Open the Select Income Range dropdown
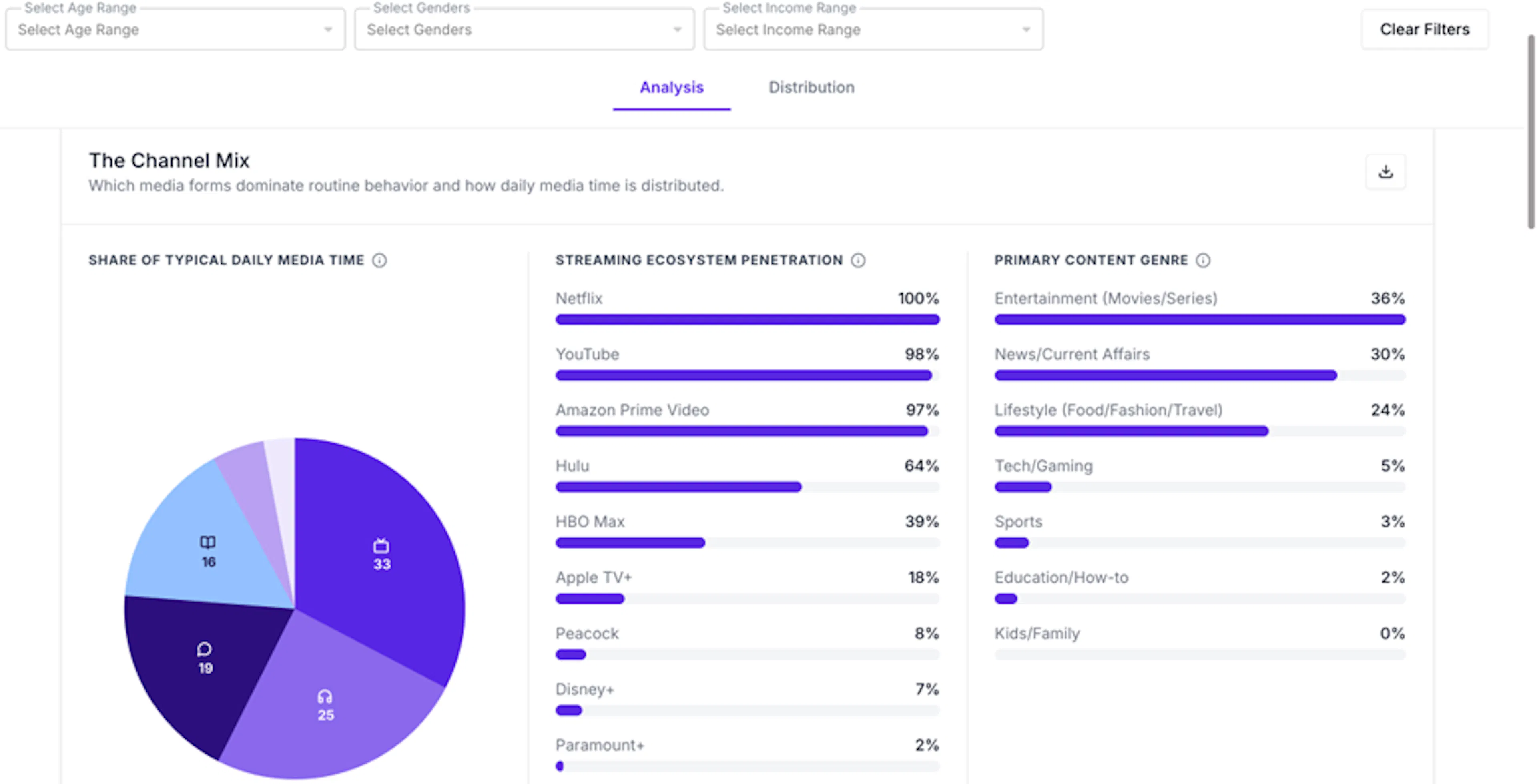This screenshot has width=1537, height=784. point(873,29)
